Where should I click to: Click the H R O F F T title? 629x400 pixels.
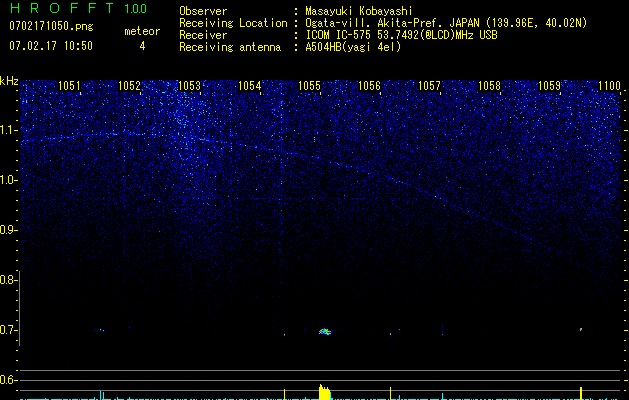point(62,8)
